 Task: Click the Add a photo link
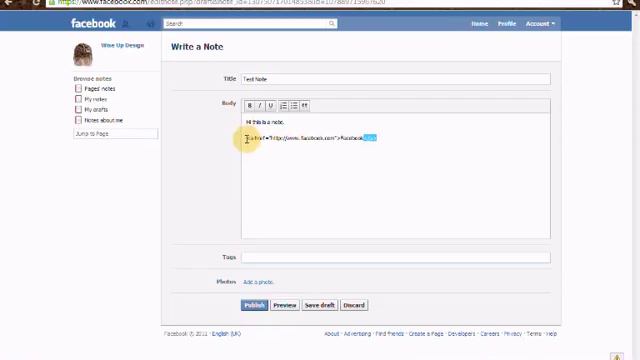tap(258, 282)
